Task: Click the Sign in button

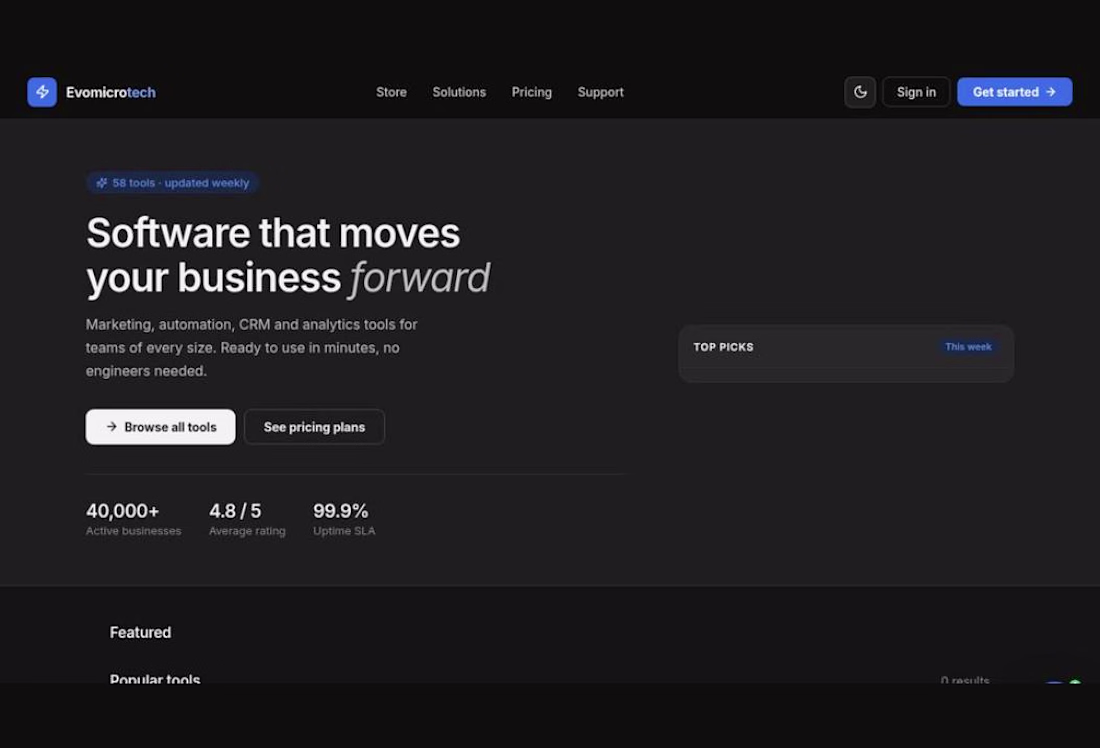Action: [x=916, y=92]
